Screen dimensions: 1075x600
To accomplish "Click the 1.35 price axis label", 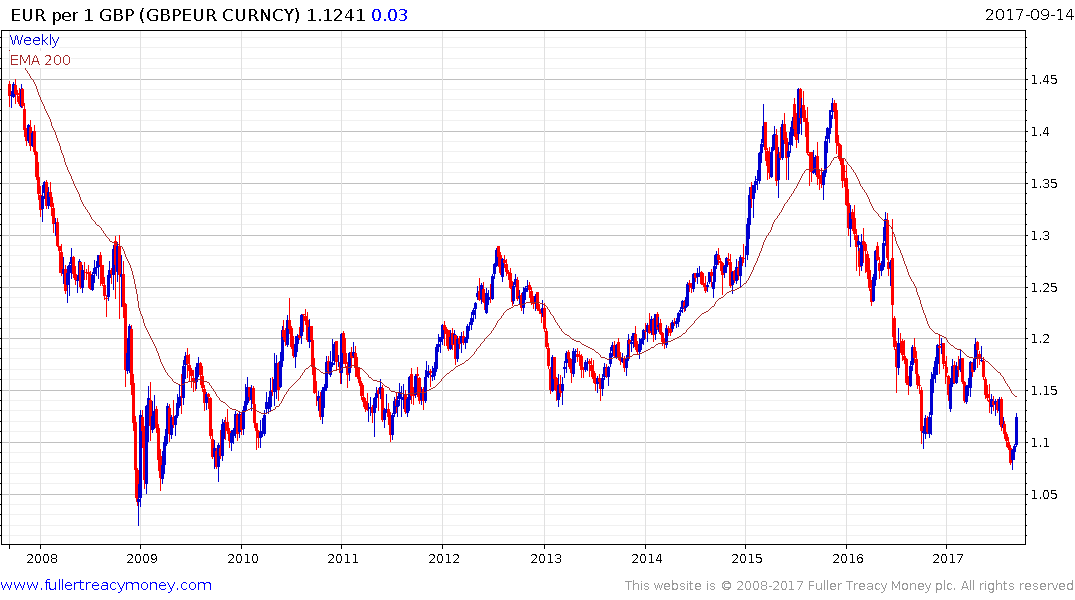I will pyautogui.click(x=1044, y=184).
